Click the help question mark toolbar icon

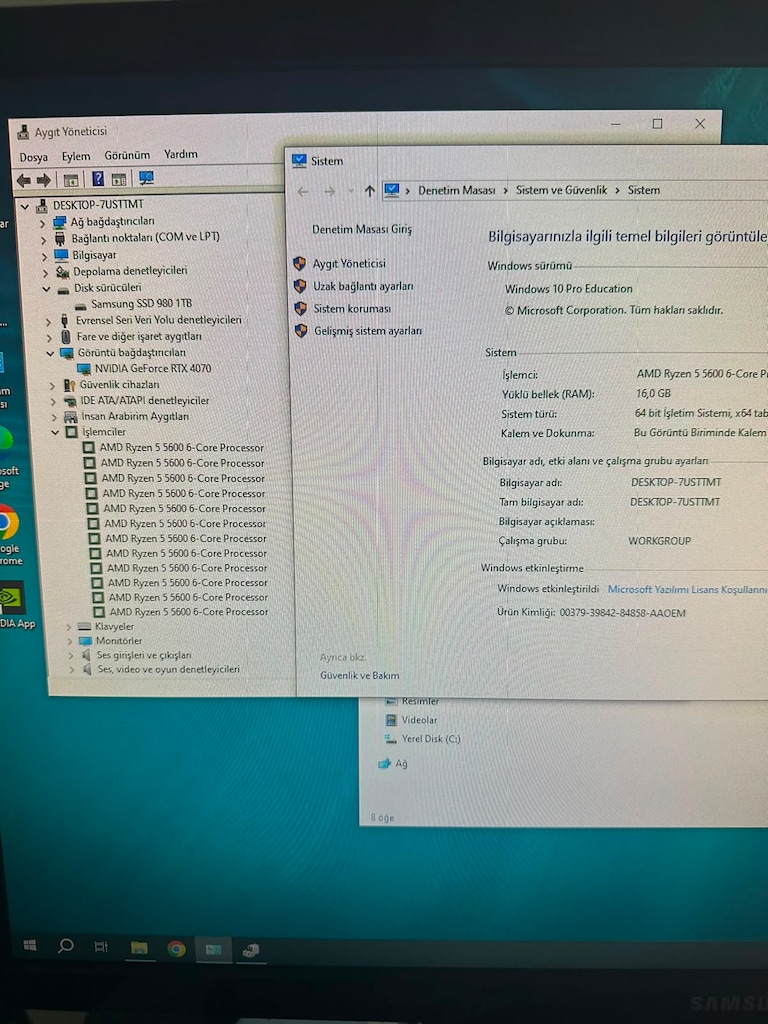coord(98,179)
